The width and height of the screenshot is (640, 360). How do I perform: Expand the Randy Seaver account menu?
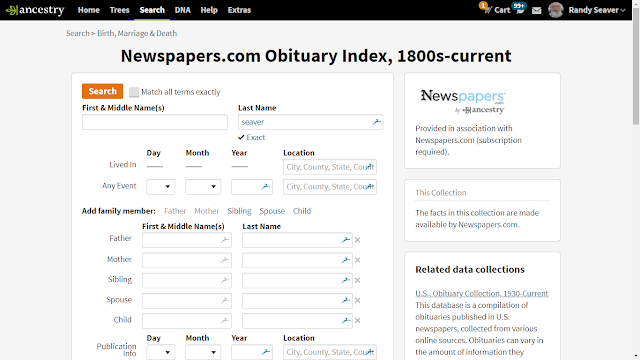[597, 10]
